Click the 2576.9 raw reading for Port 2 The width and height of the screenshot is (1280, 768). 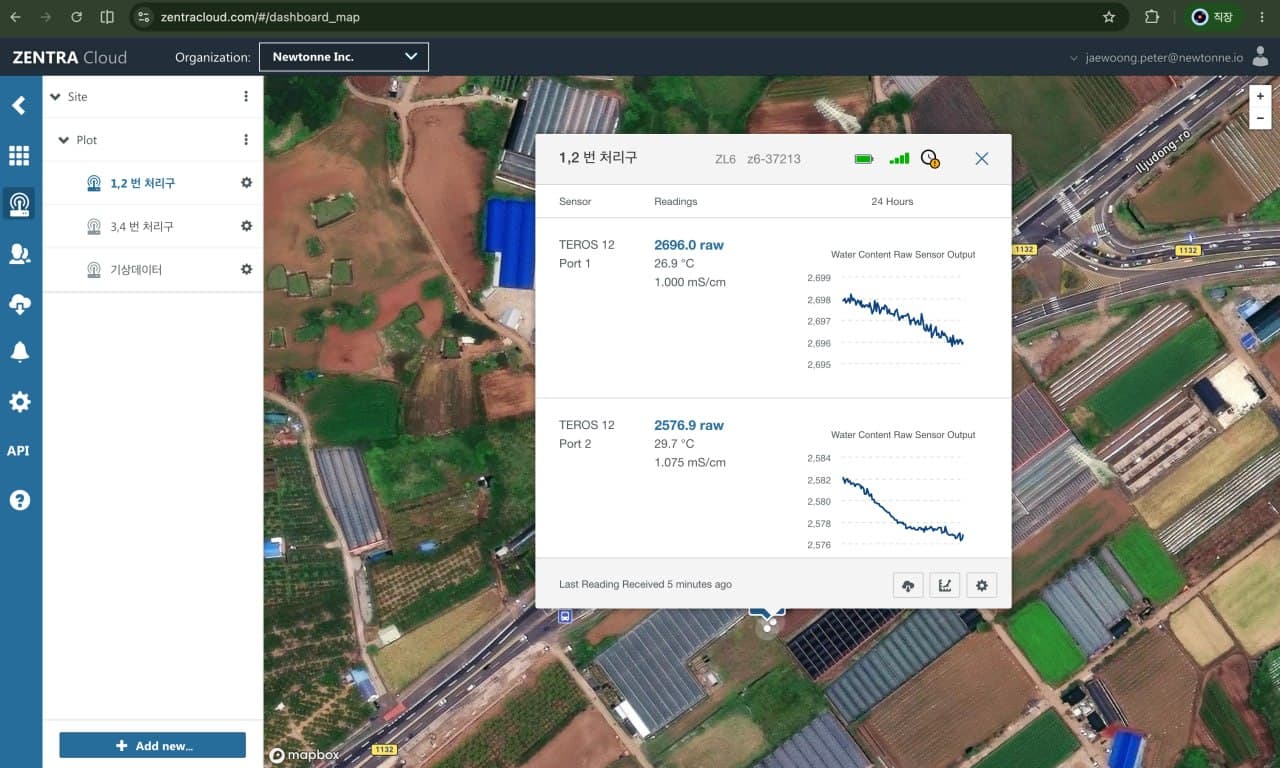pos(689,425)
